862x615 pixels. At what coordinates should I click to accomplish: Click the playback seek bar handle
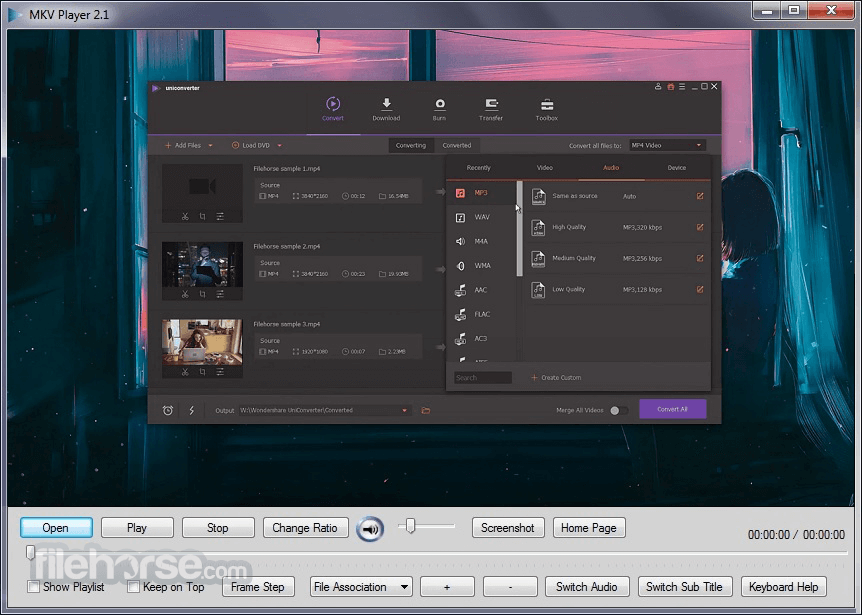pos(31,552)
